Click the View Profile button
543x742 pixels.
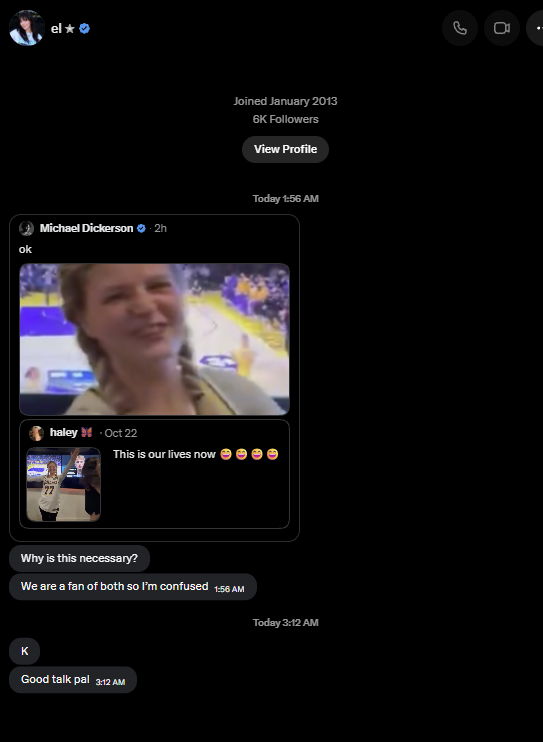[285, 149]
